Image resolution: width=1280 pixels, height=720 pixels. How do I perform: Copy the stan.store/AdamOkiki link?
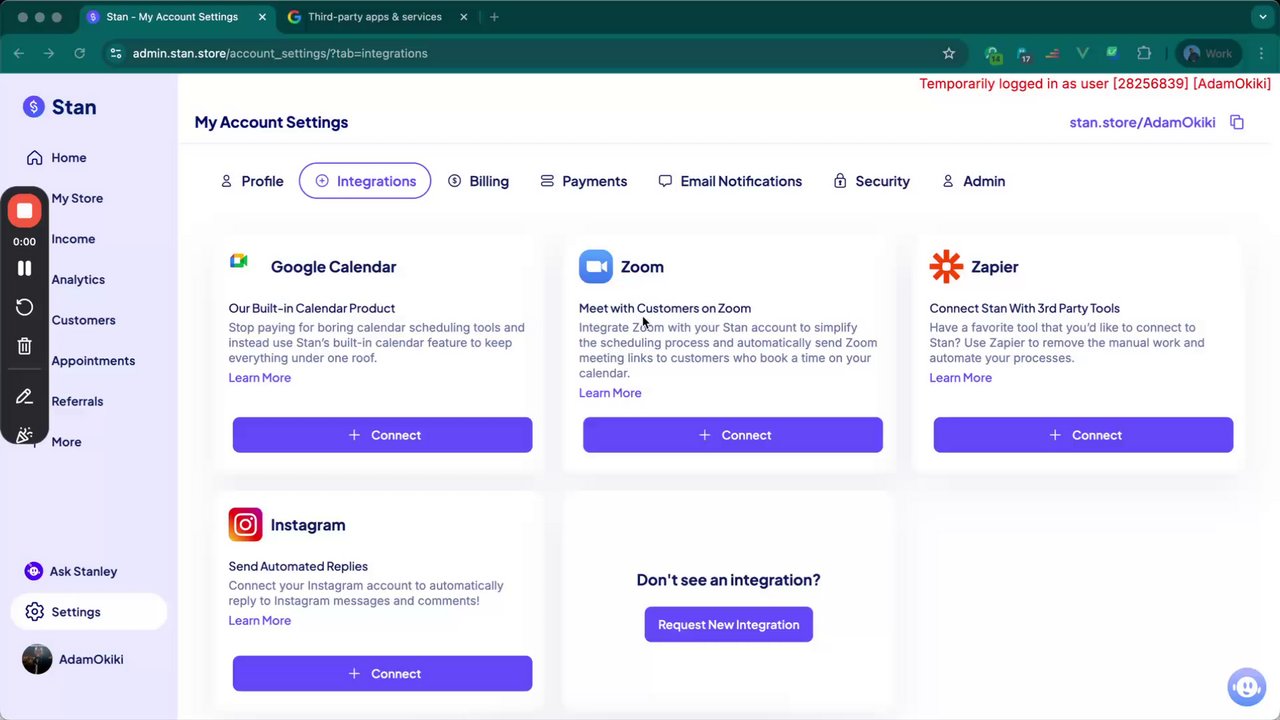1237,122
